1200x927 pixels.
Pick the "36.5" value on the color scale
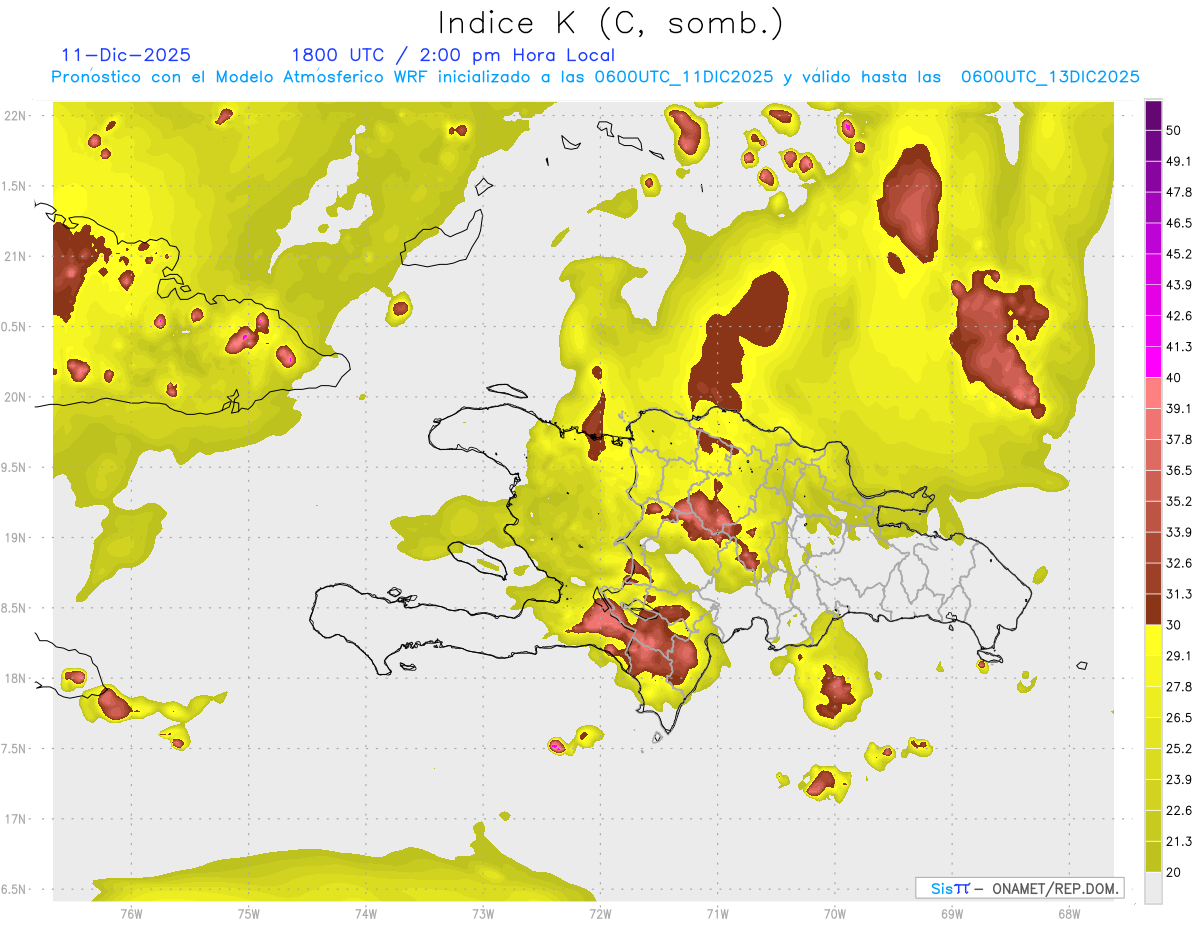coord(1179,471)
